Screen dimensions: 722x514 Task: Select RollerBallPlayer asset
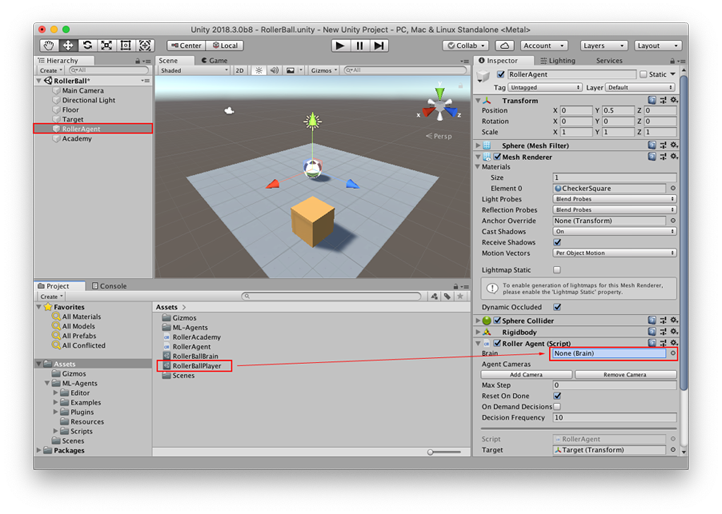pyautogui.click(x=197, y=366)
